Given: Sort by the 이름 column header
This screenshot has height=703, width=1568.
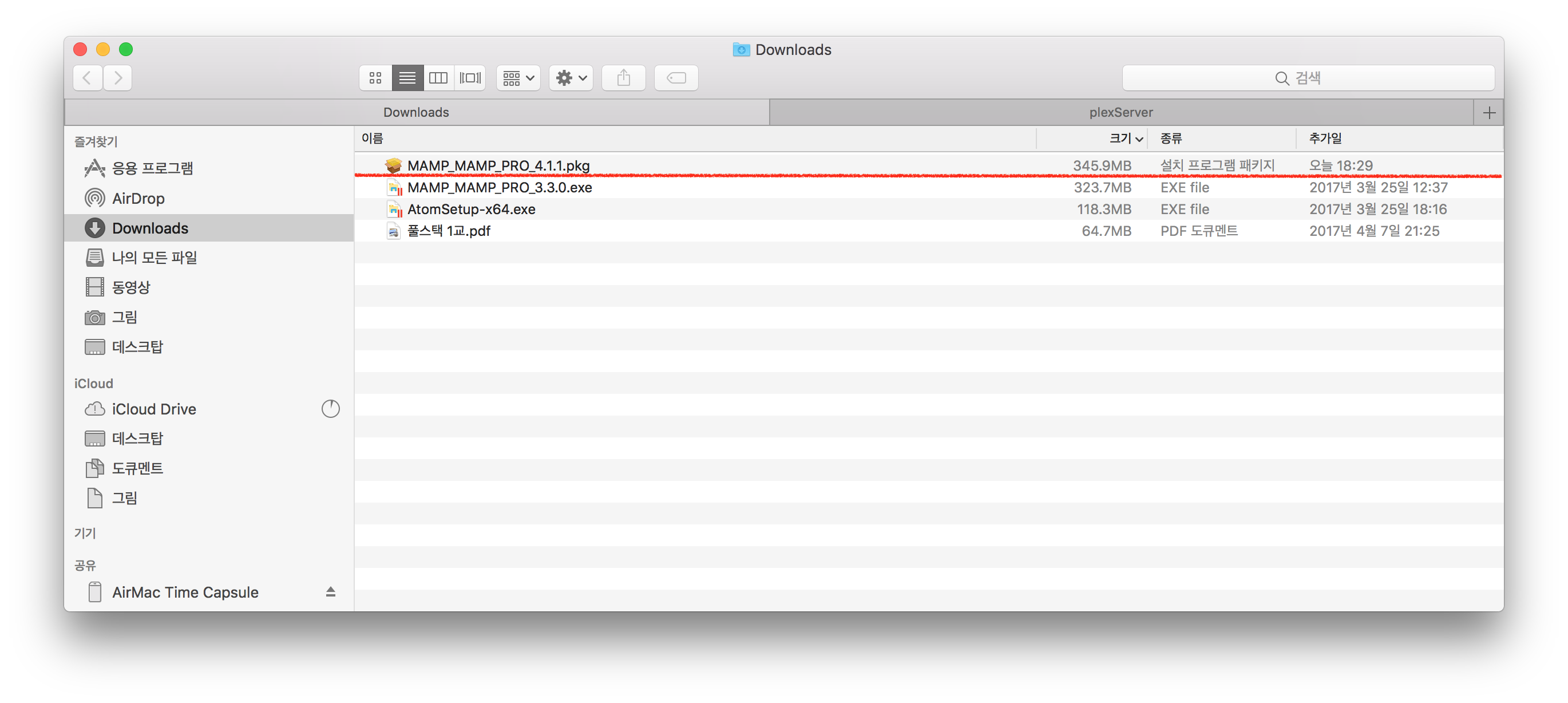Looking at the screenshot, I should click(x=695, y=139).
